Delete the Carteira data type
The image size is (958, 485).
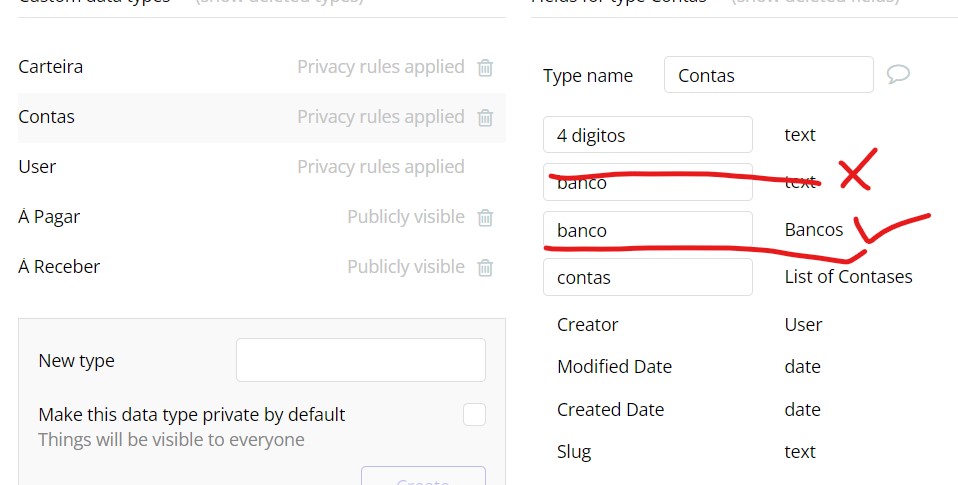point(485,68)
